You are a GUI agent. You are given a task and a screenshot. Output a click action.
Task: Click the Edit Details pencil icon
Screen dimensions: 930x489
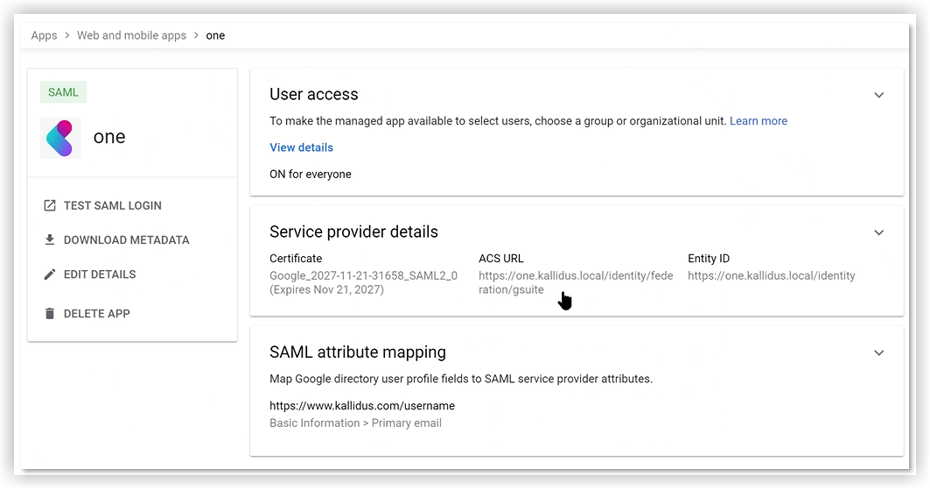click(x=50, y=274)
